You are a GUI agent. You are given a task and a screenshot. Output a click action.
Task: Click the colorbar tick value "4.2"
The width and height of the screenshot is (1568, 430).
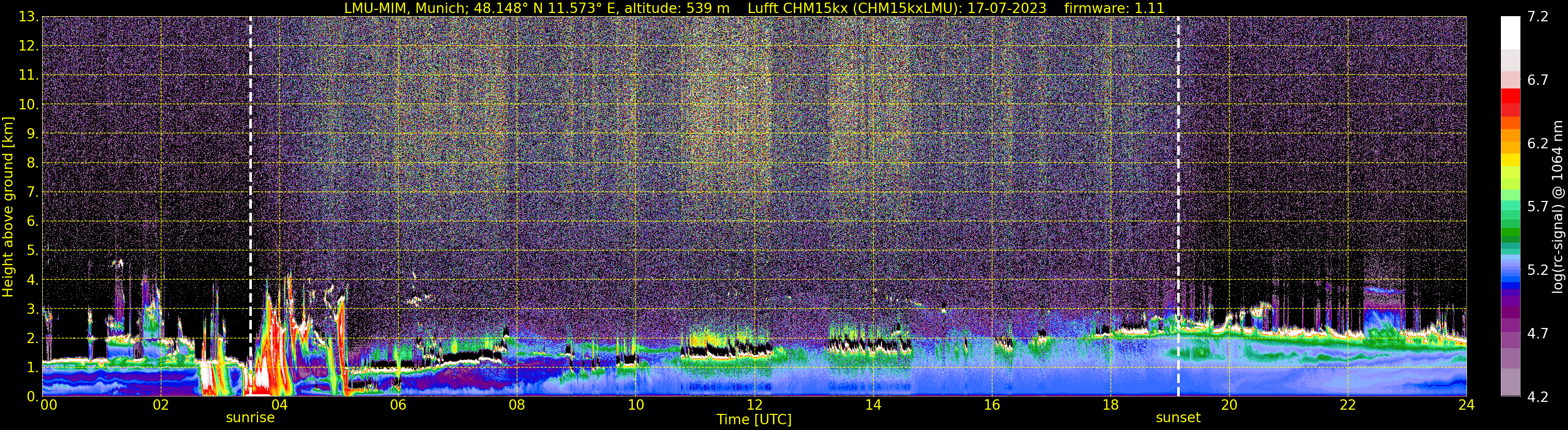pos(1538,397)
